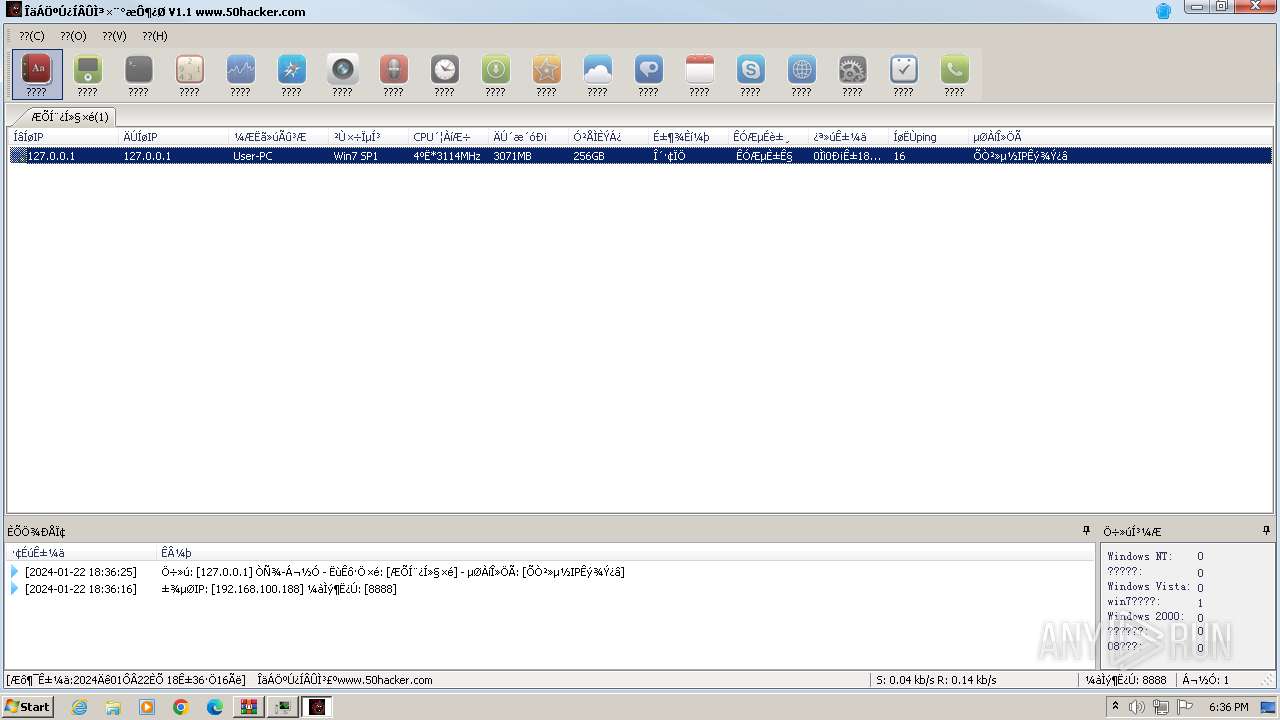Open the gray terminal console toolbar icon
Screen dimensions: 1280x720
[x=139, y=74]
